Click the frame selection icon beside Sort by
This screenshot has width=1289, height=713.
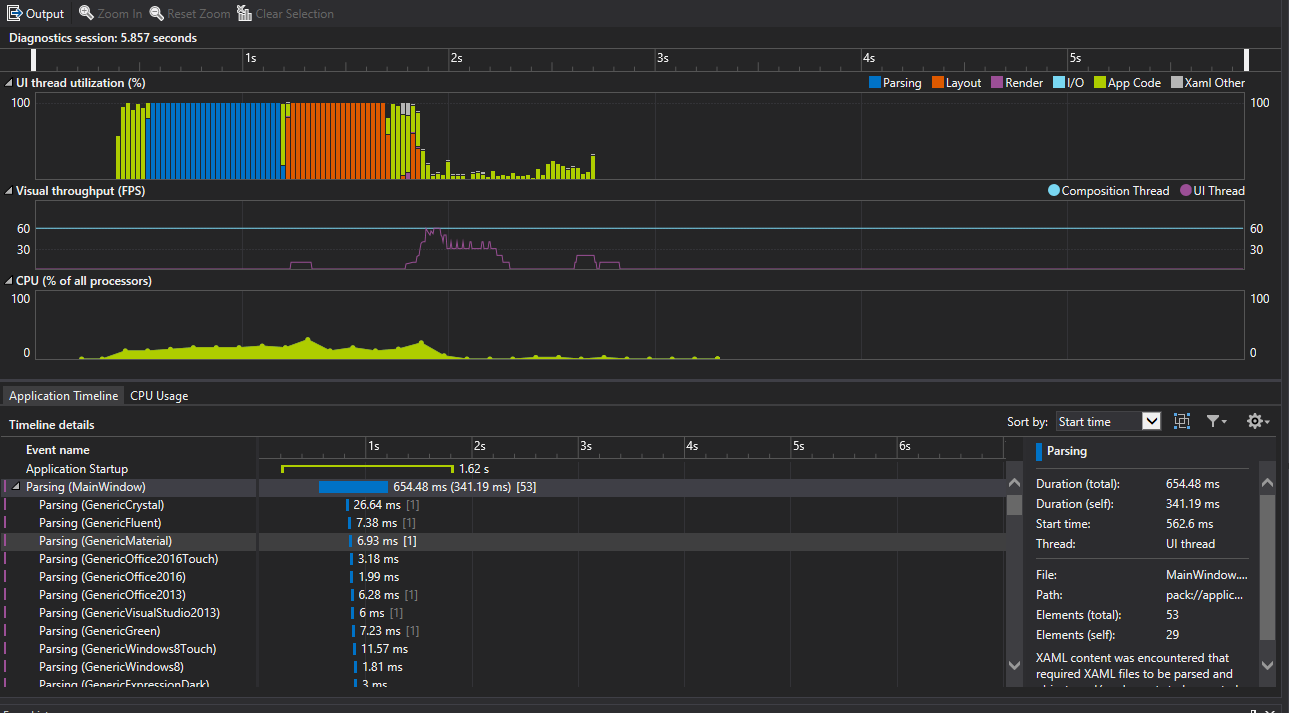point(1181,422)
